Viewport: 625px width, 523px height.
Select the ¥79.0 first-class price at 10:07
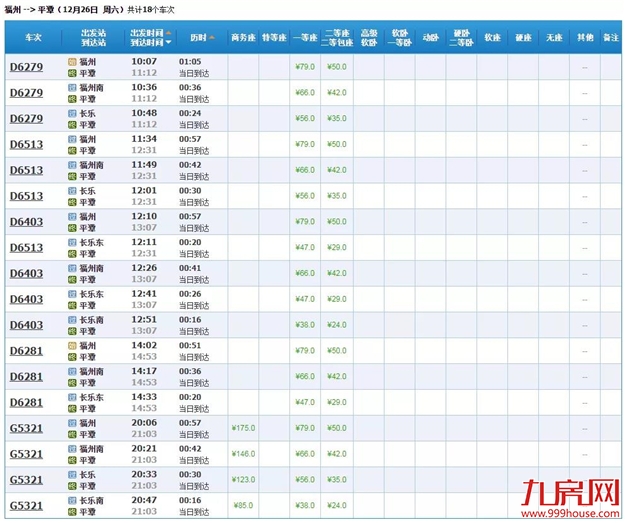point(305,67)
